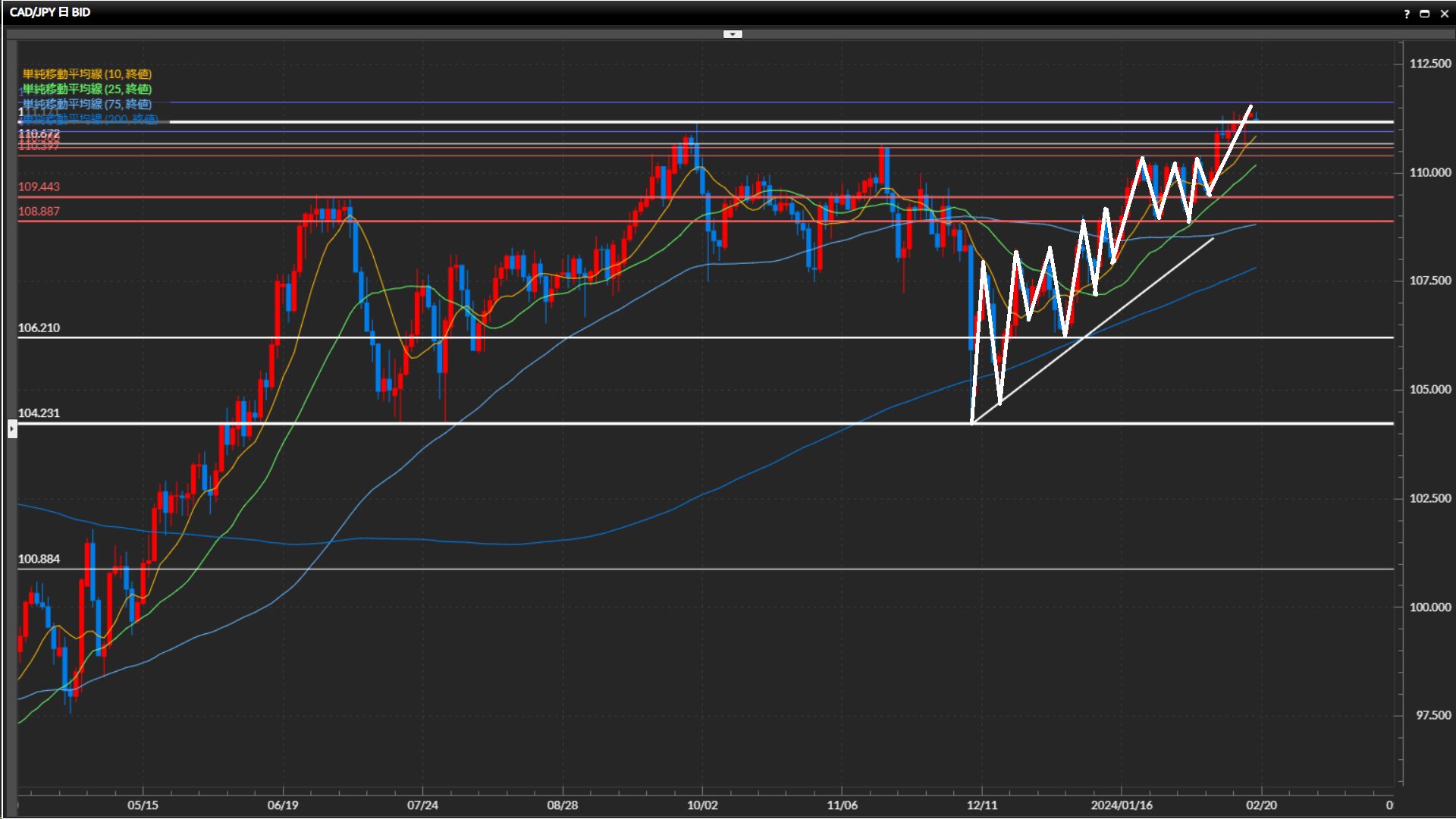Screen dimensions: 1456x819
Task: Click the 2024/01/16 date on time axis
Action: [x=1121, y=805]
